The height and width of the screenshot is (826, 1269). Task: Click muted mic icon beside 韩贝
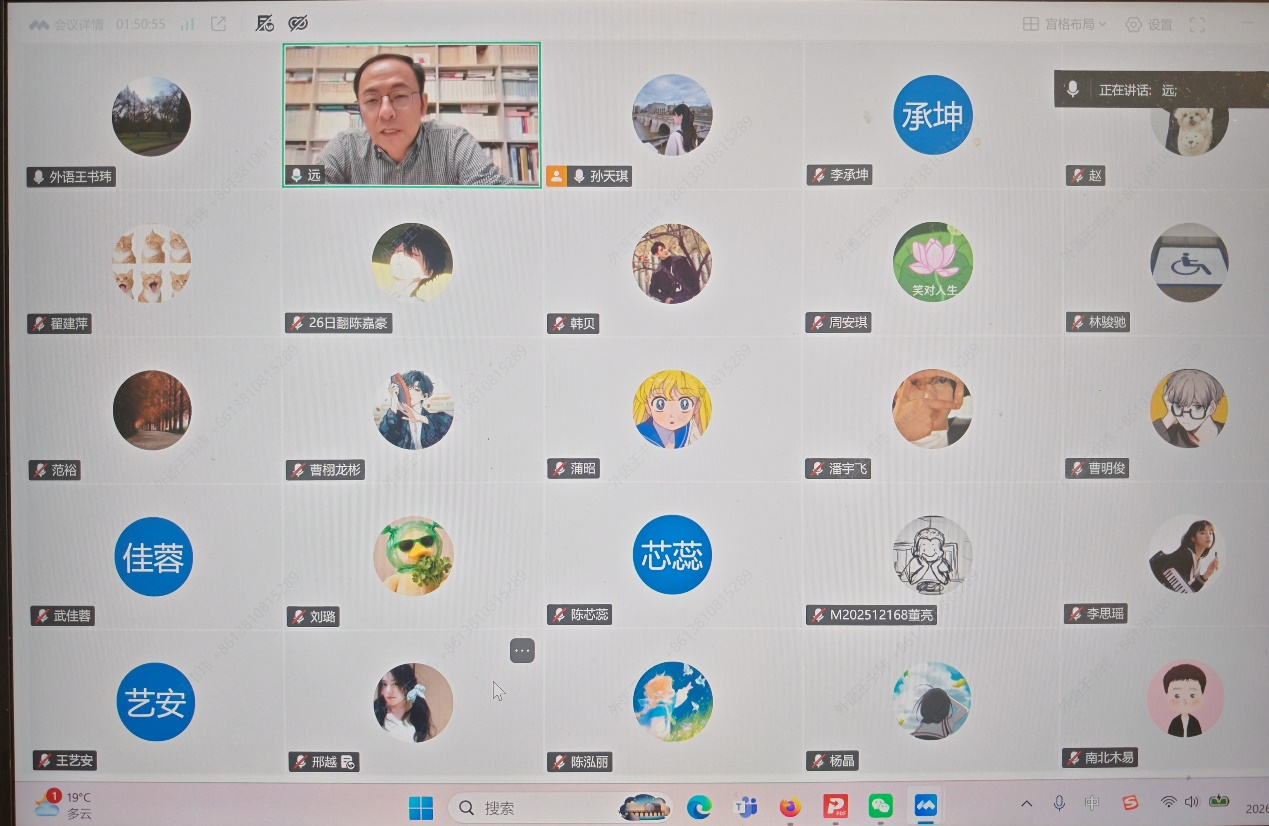559,323
